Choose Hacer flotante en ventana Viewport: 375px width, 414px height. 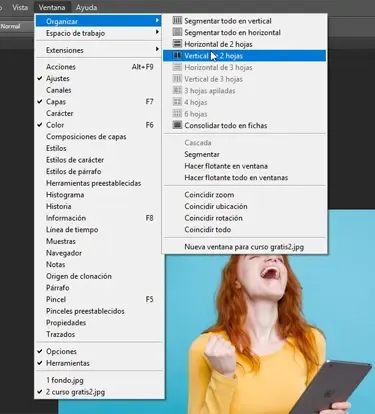[x=244, y=166]
